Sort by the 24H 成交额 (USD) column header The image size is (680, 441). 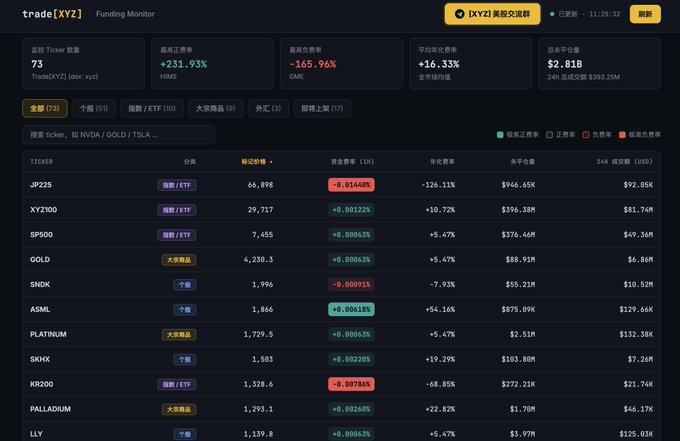pyautogui.click(x=624, y=162)
